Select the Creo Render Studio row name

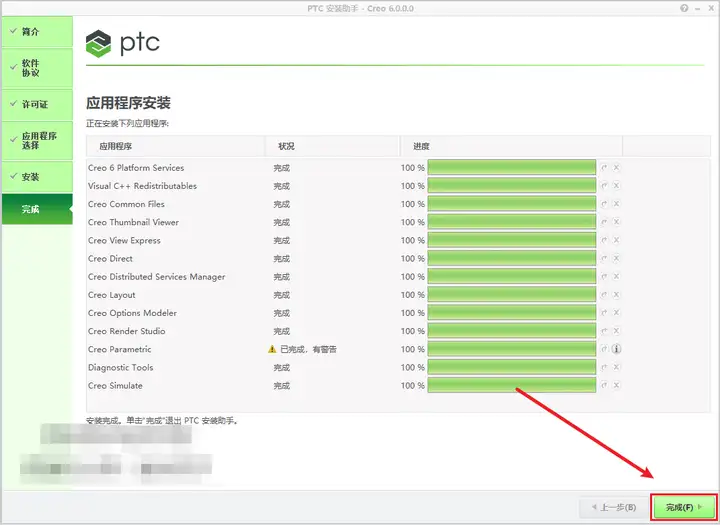pyautogui.click(x=127, y=331)
